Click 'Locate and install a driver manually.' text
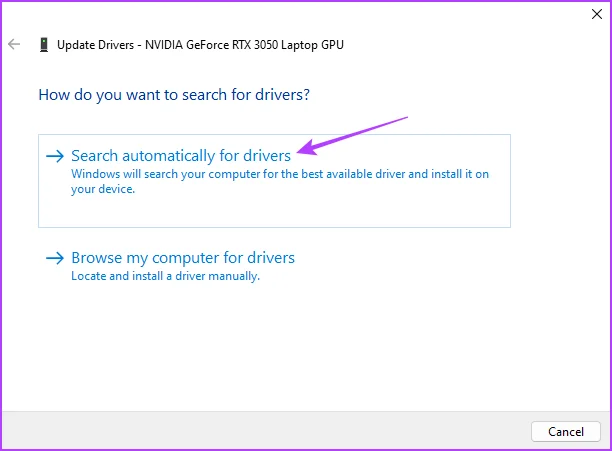The image size is (612, 451). pyautogui.click(x=165, y=276)
